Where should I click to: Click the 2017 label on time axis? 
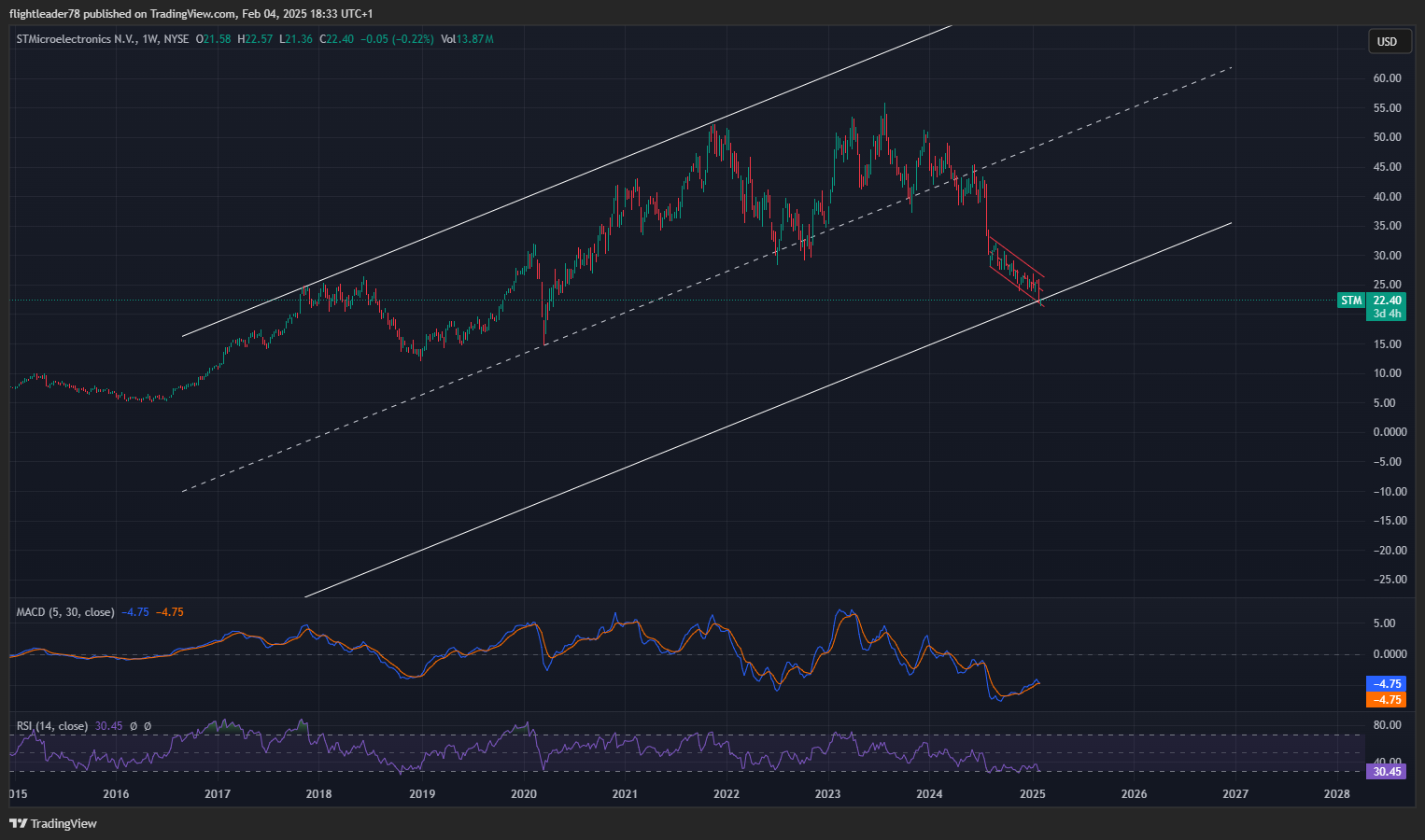point(218,794)
